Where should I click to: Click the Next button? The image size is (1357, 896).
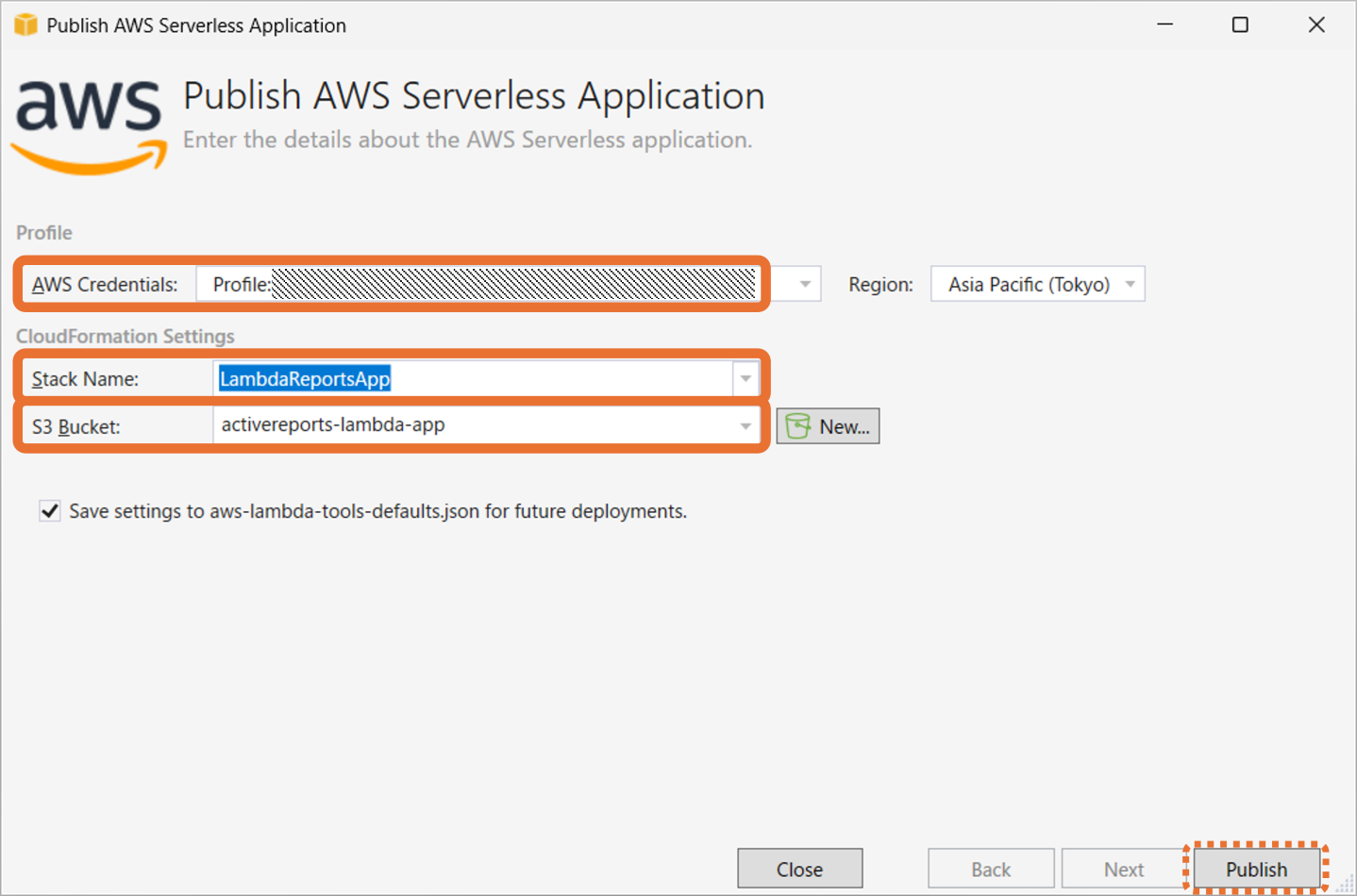click(1124, 869)
